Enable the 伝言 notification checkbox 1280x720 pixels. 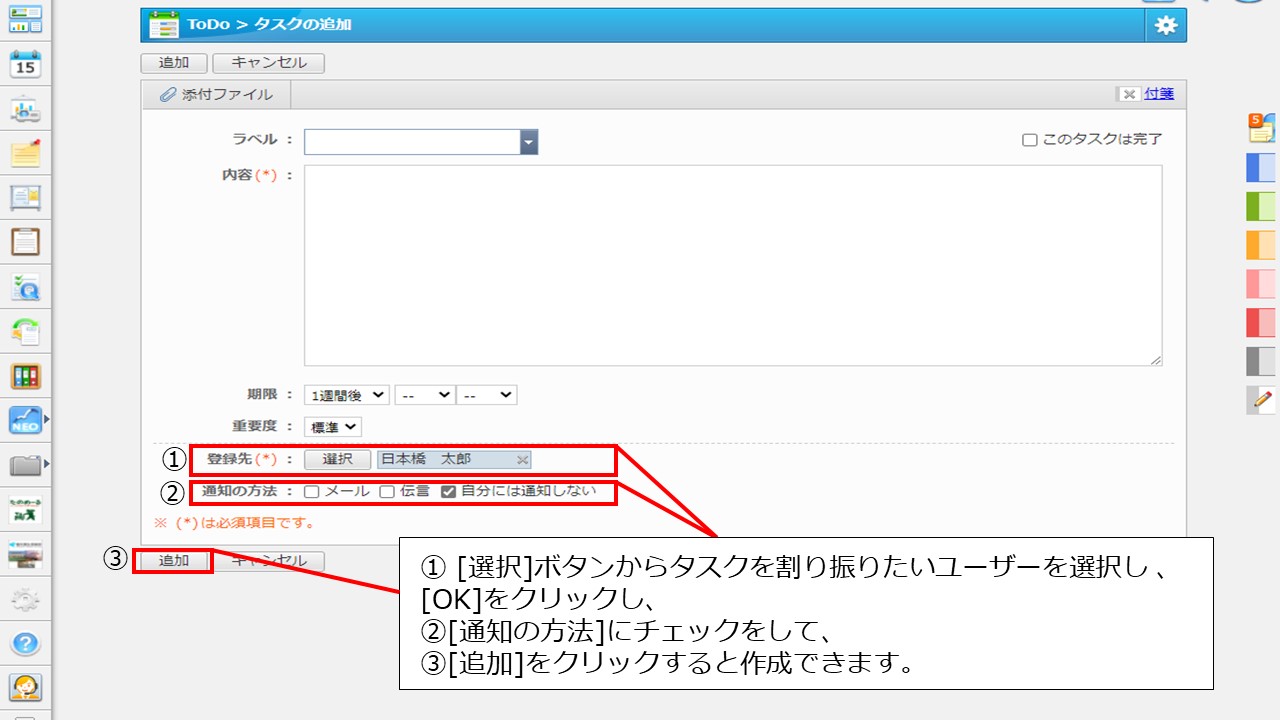point(387,491)
